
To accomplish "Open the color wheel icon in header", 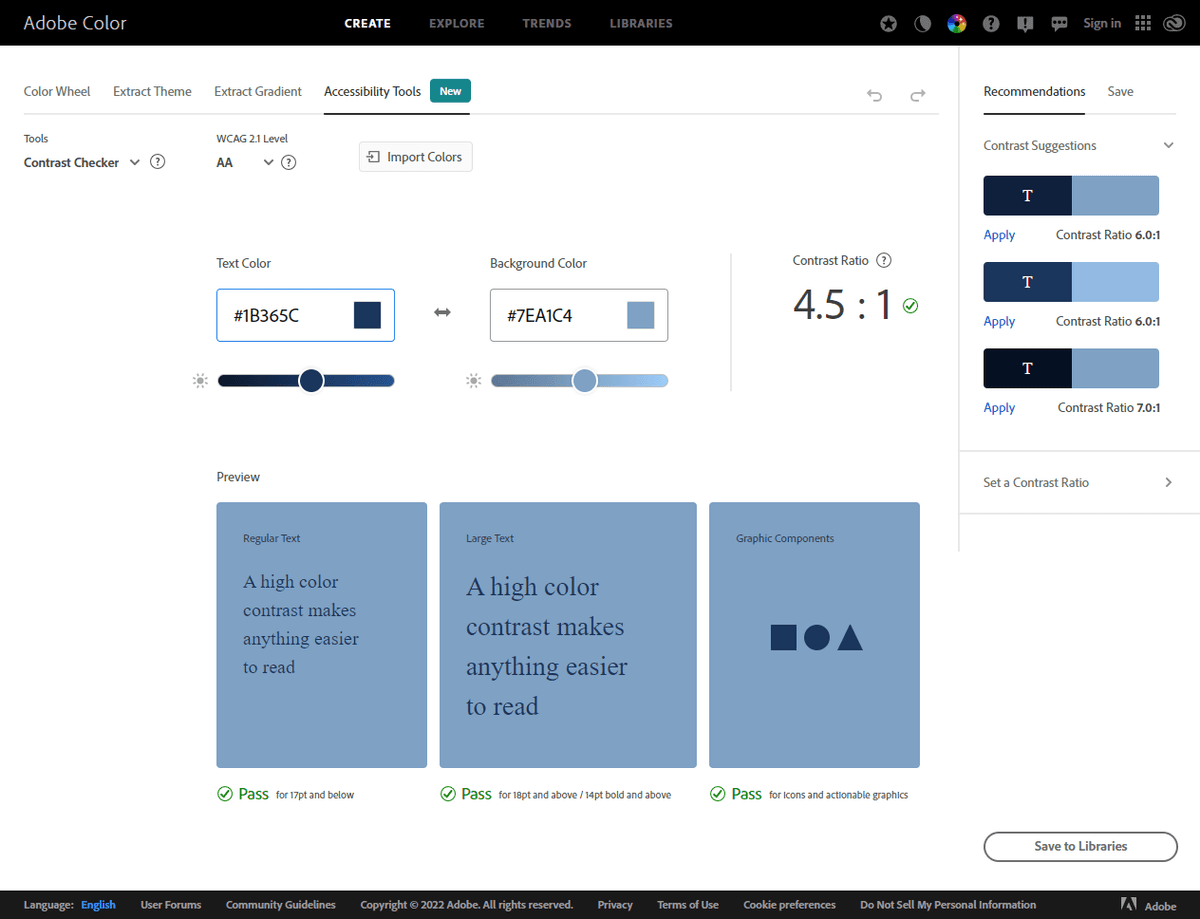I will 957,24.
